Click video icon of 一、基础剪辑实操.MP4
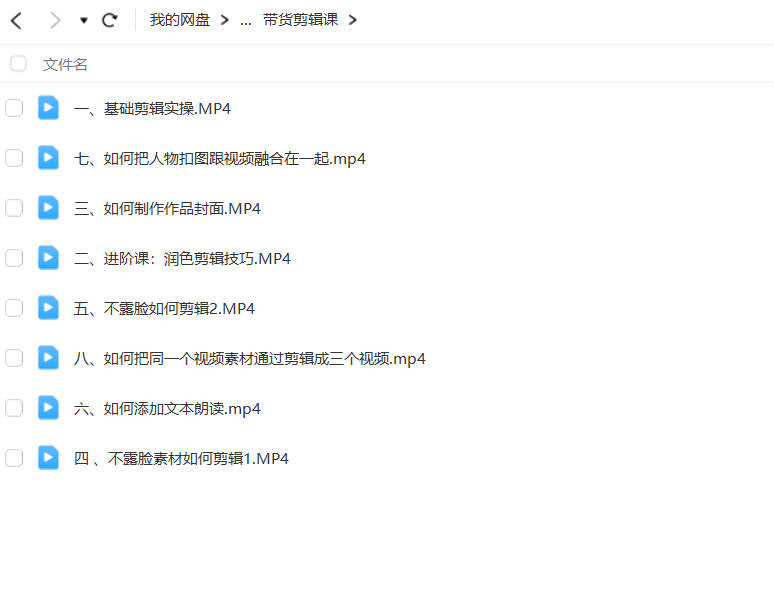Screen dimensions: 774x599 click(48, 108)
